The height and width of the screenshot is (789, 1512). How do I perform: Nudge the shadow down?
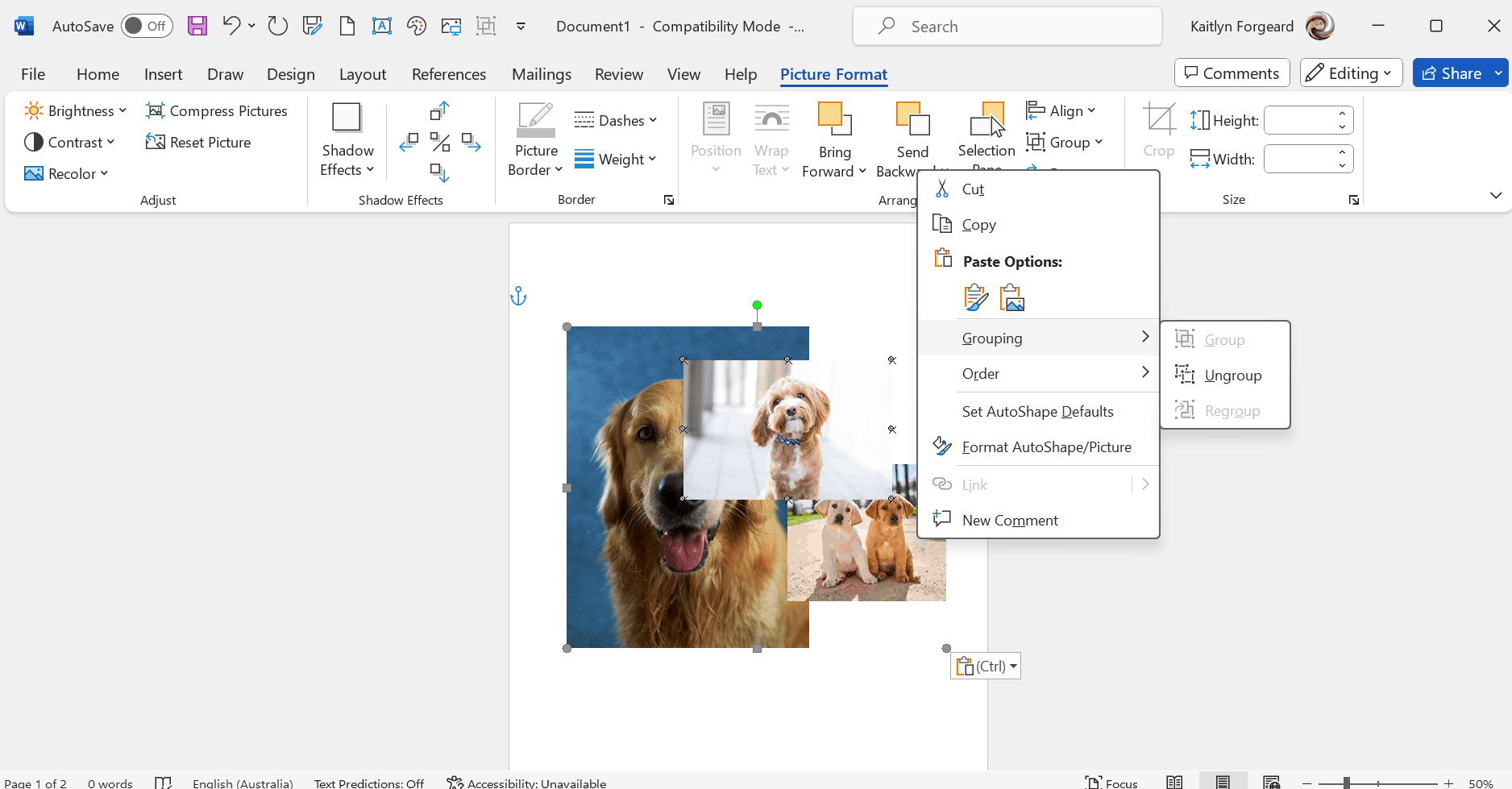(x=440, y=172)
